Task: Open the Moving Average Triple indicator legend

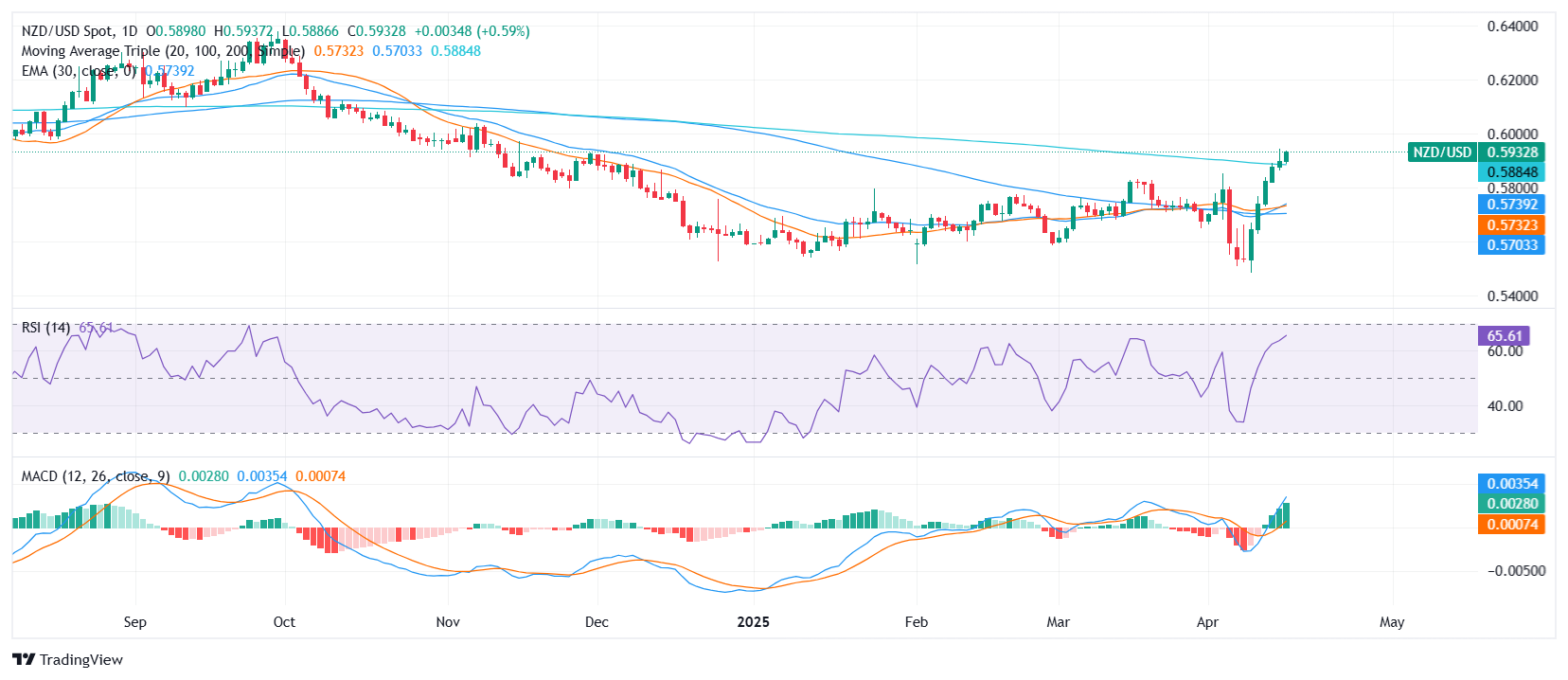Action: [x=163, y=51]
